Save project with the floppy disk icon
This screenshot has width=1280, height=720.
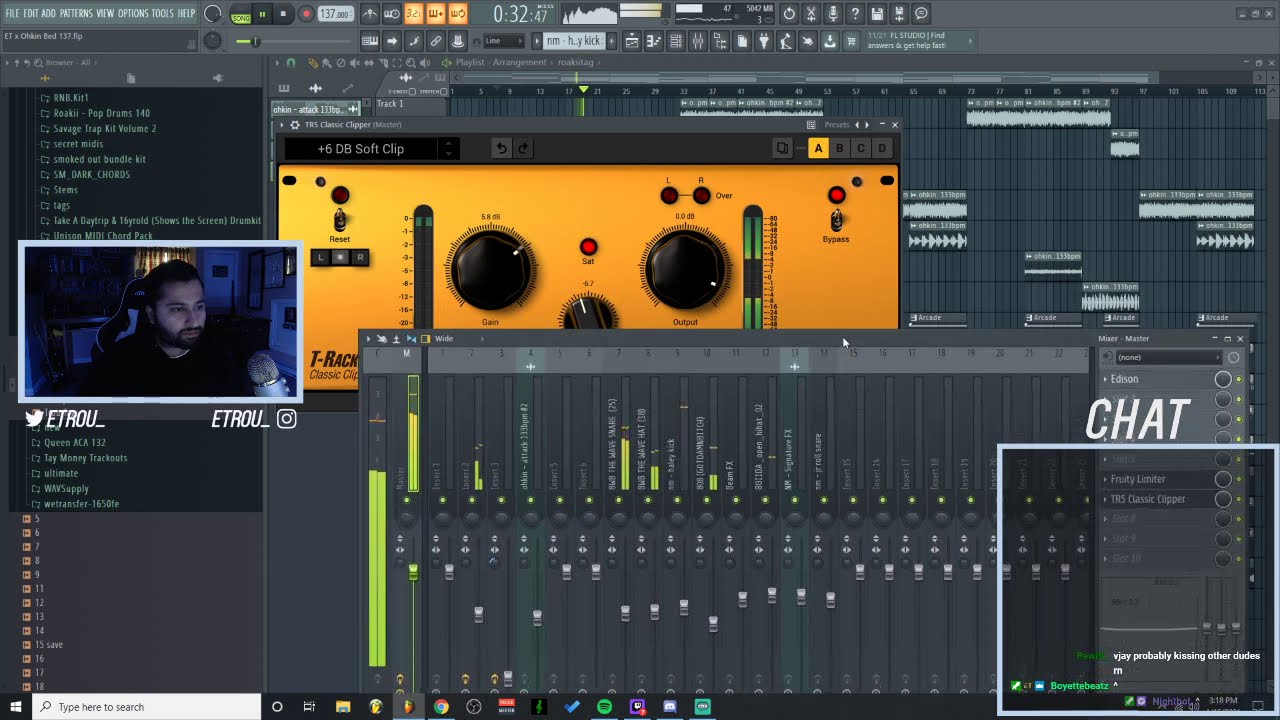point(877,14)
